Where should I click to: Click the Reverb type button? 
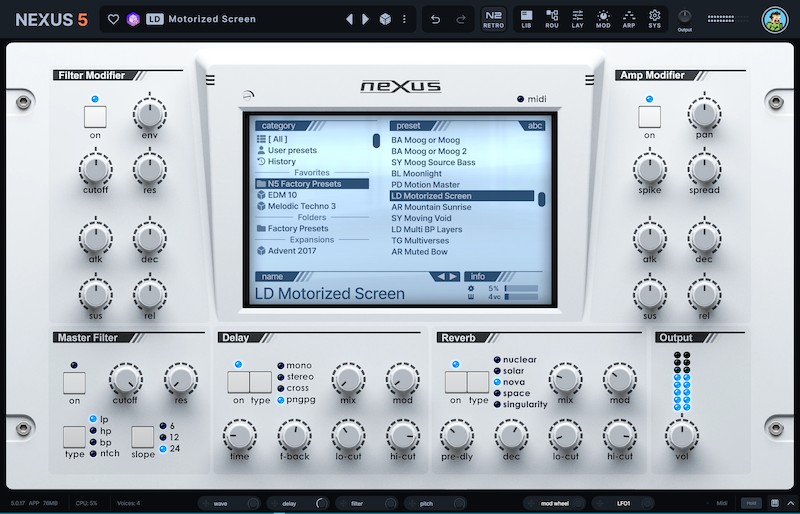click(x=478, y=382)
